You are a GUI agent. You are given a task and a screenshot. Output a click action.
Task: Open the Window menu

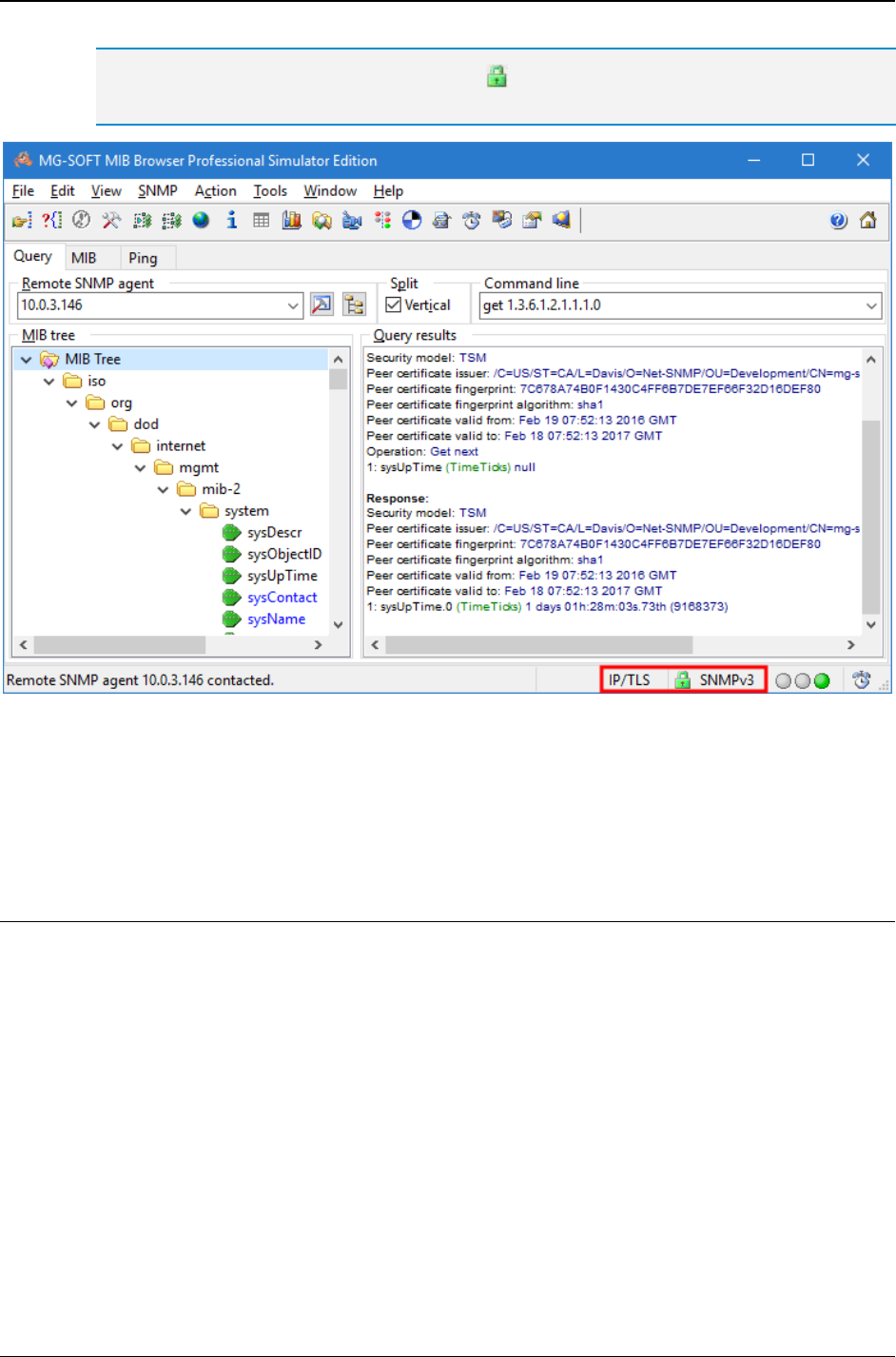pos(330,191)
